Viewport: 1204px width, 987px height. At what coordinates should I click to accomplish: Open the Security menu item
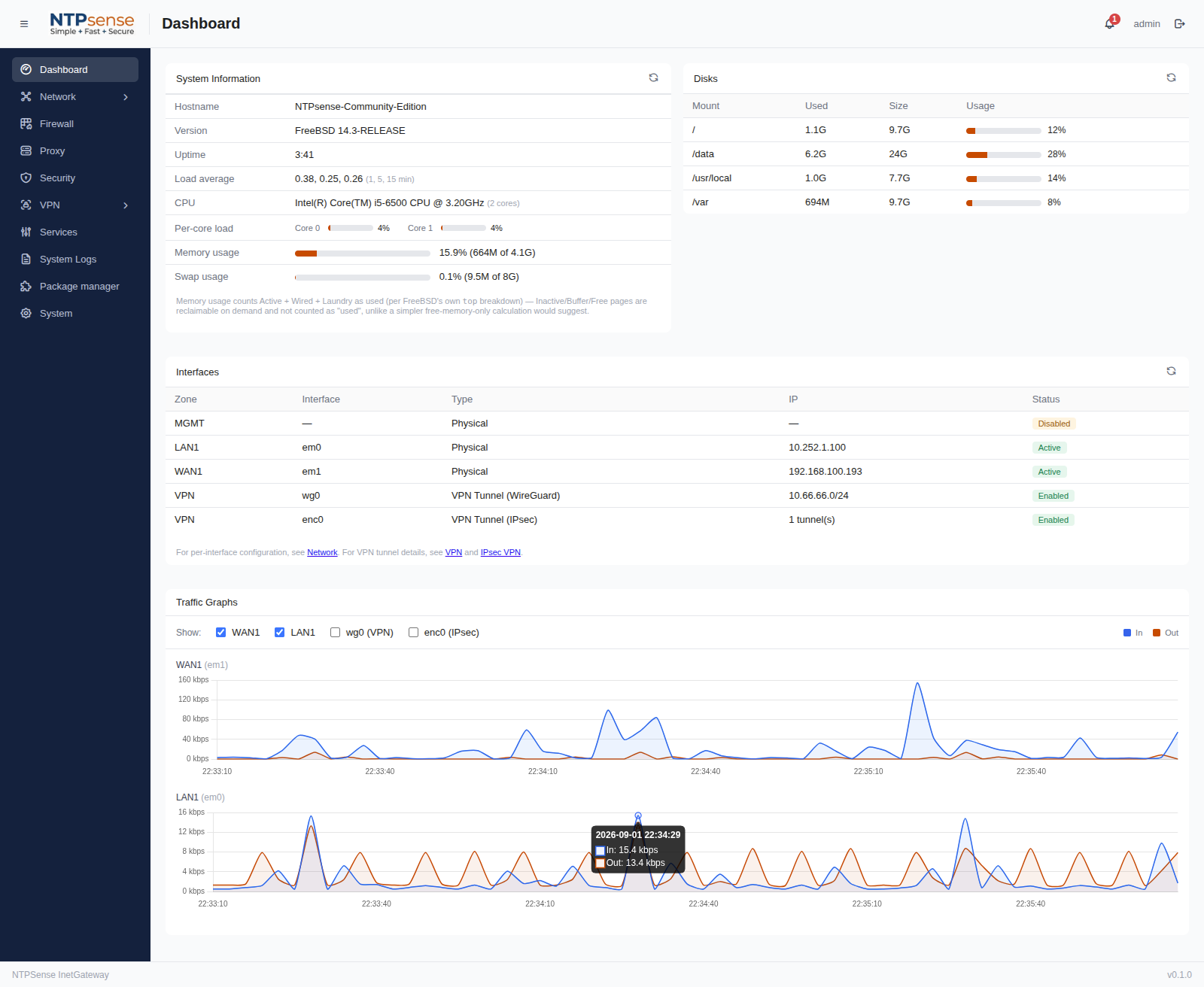[x=75, y=178]
